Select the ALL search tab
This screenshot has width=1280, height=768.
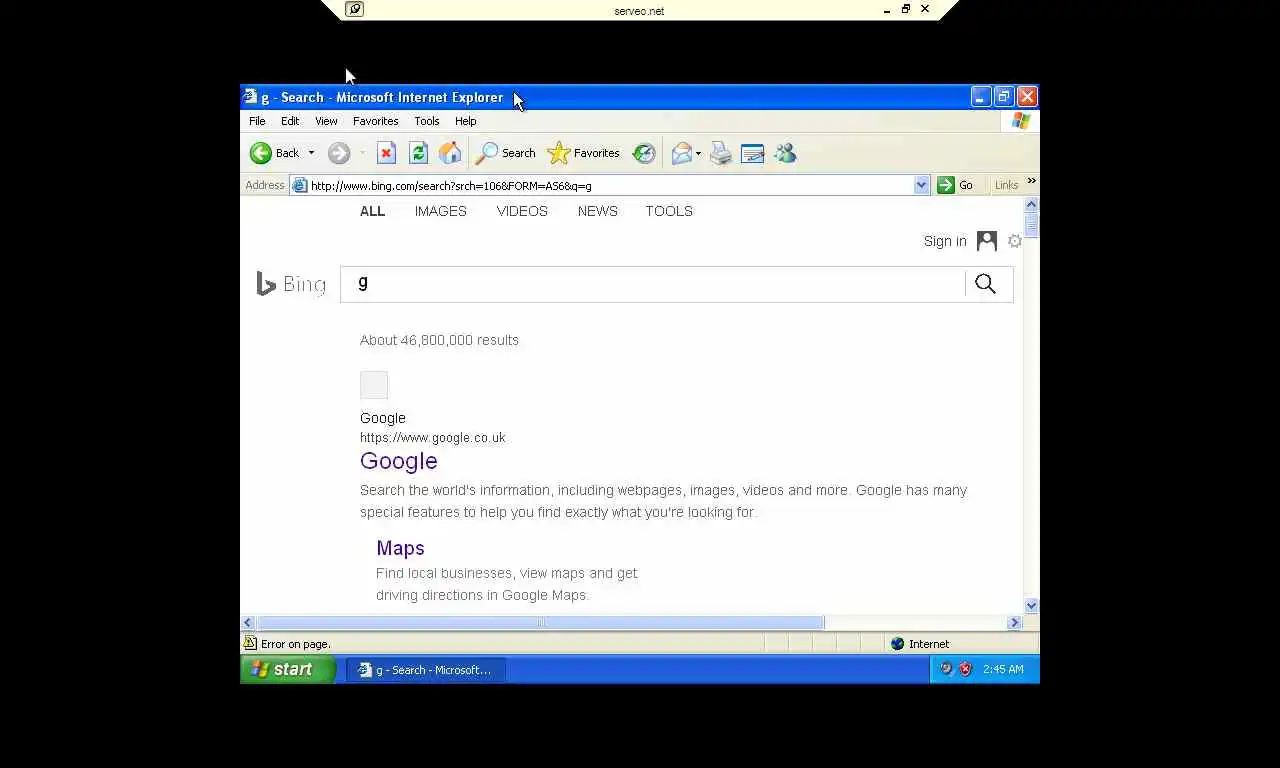(372, 211)
